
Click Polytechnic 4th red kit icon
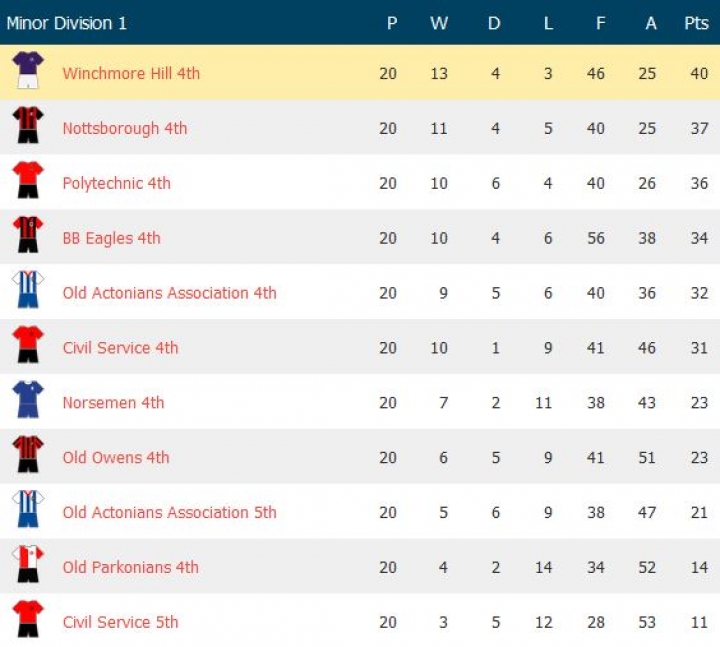point(27,182)
